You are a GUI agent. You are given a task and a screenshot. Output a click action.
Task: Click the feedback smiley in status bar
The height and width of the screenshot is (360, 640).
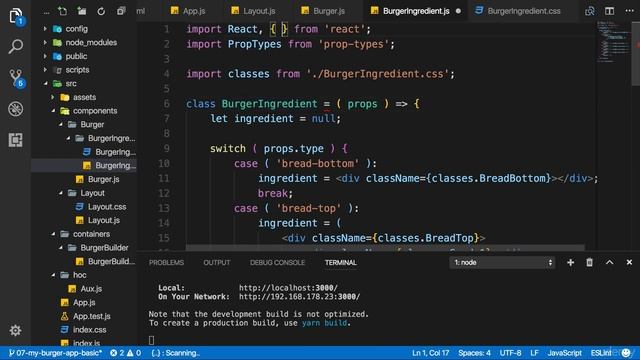[626, 353]
